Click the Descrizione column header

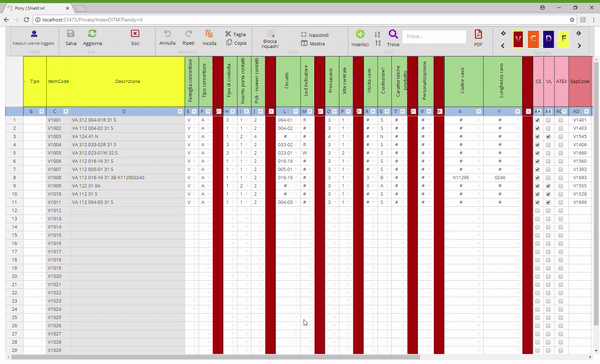click(x=127, y=82)
